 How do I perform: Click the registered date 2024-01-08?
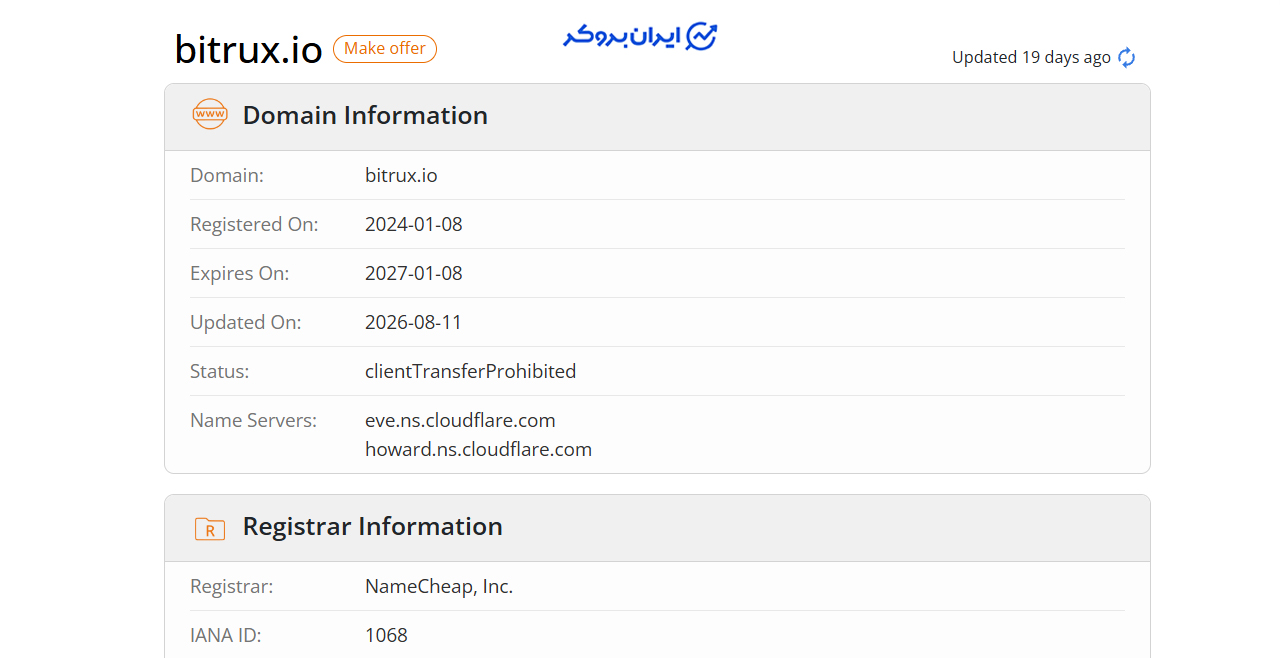point(414,224)
